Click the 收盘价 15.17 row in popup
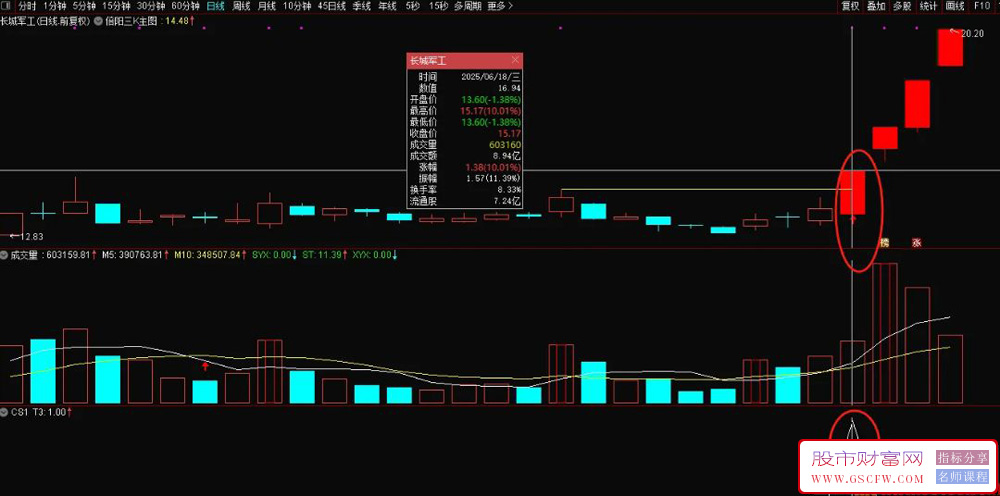The image size is (1000, 496). tap(464, 133)
